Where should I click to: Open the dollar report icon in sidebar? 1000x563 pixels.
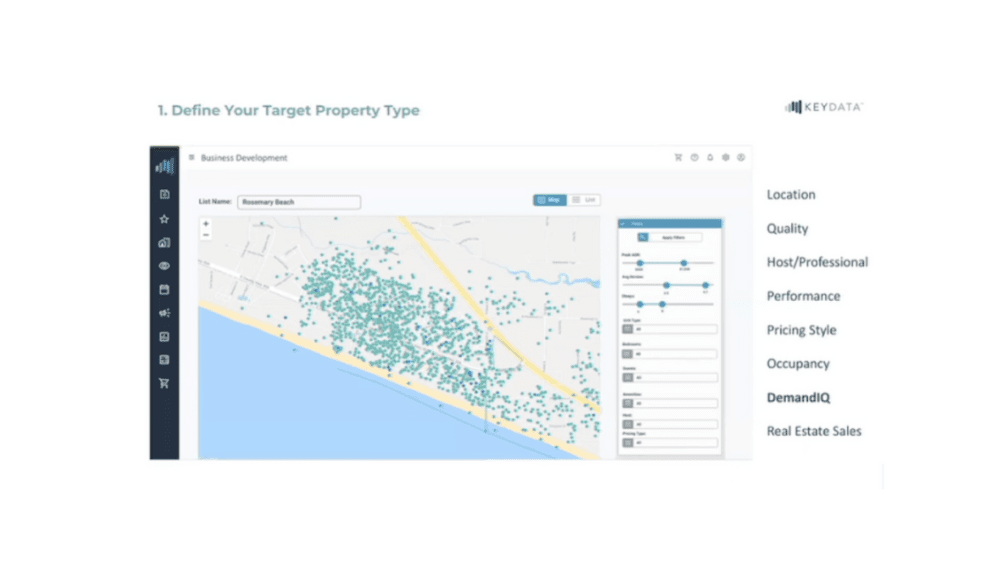click(x=165, y=194)
